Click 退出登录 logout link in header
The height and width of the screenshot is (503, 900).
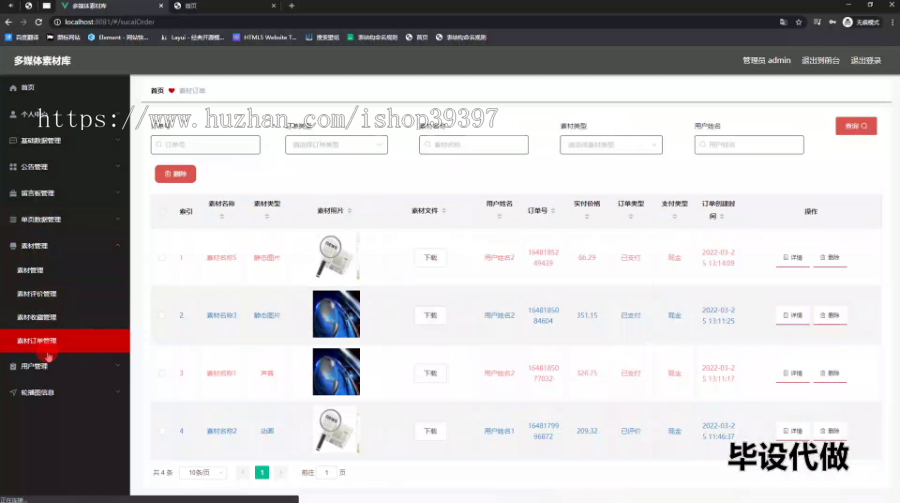[866, 60]
